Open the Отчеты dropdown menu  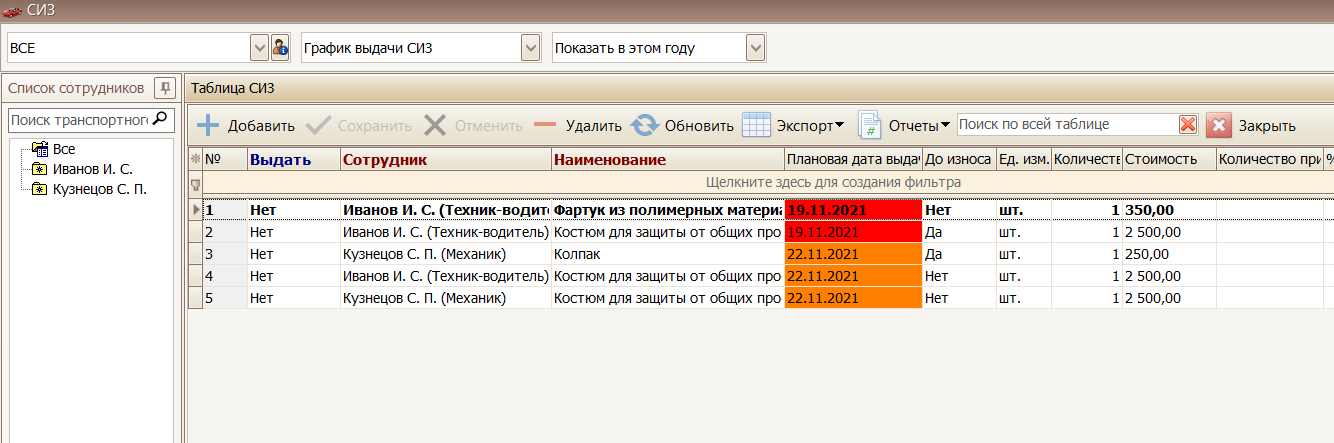click(x=904, y=126)
